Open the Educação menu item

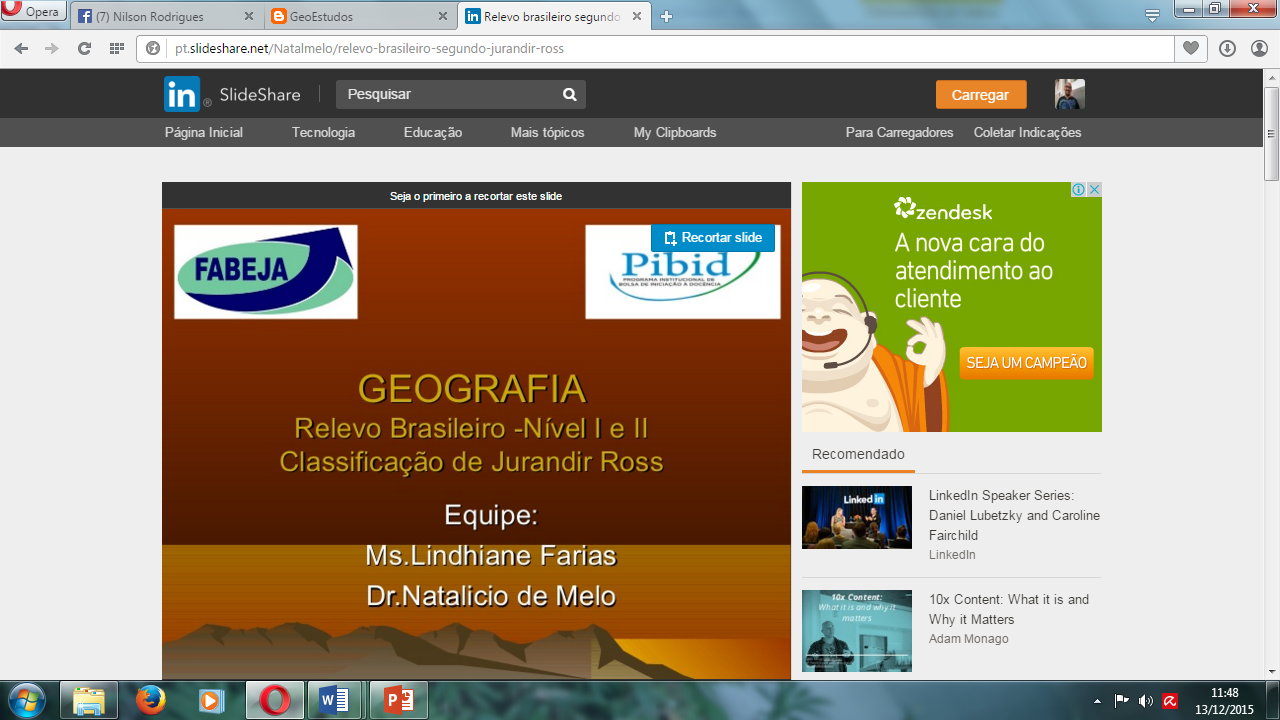click(x=433, y=132)
